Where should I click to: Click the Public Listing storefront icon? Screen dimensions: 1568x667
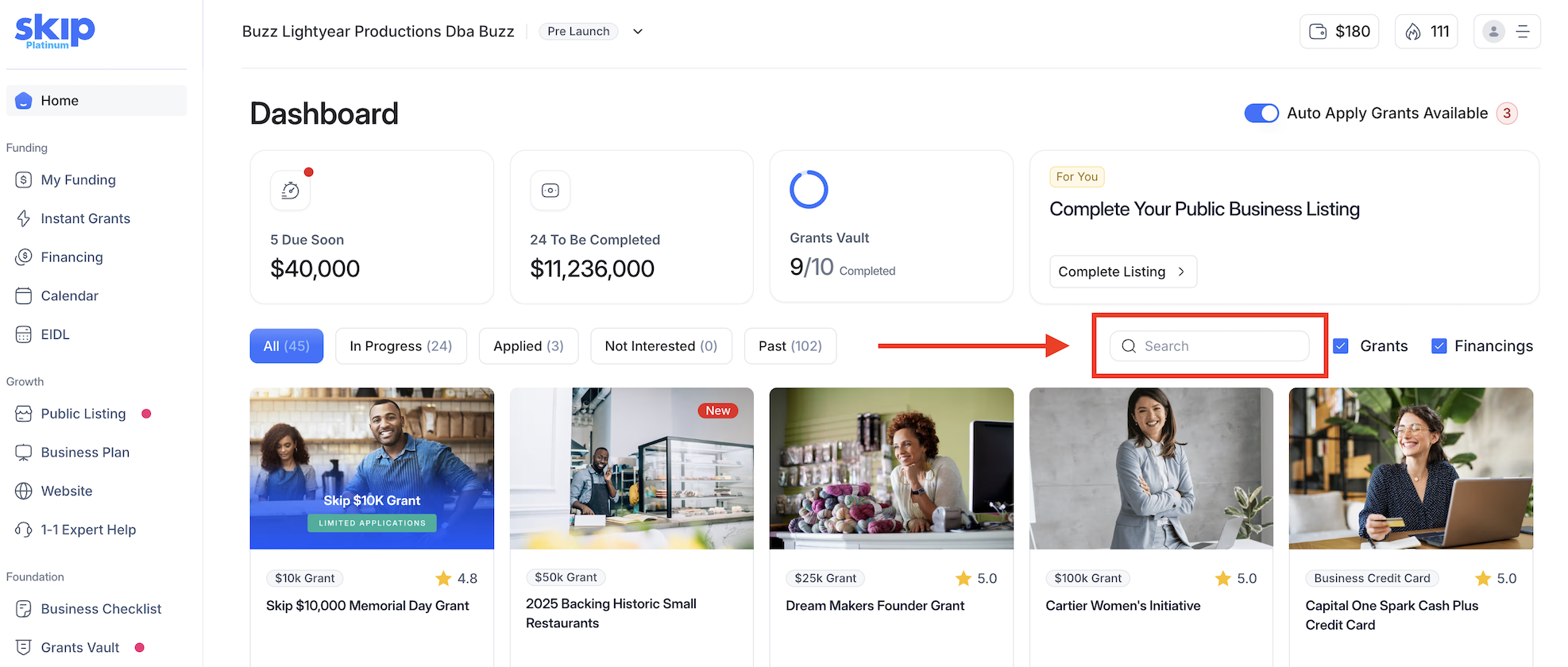click(x=24, y=414)
